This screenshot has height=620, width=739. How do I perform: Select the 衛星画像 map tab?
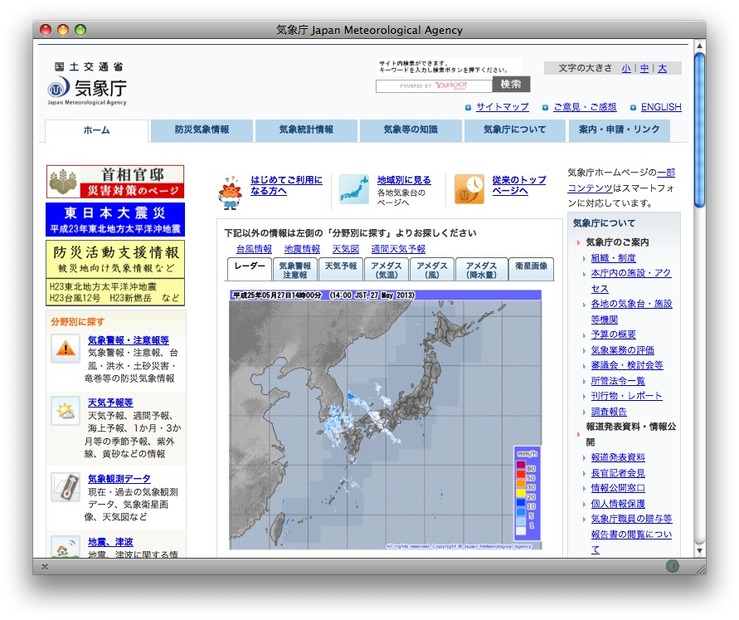[531, 269]
